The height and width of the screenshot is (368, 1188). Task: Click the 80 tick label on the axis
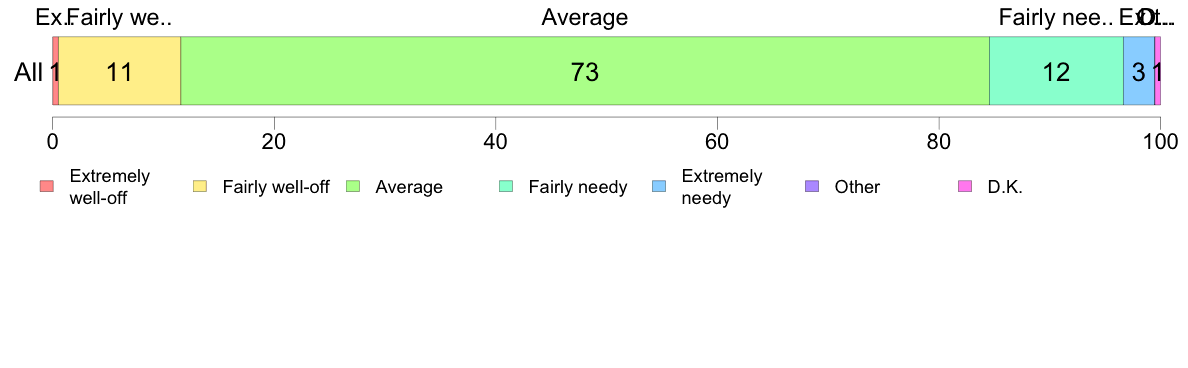(939, 141)
